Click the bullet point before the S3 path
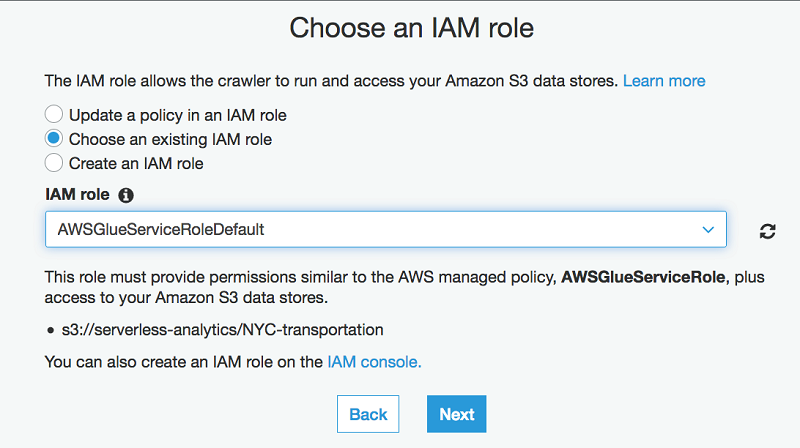Viewport: 800px width, 448px height. tap(50, 330)
